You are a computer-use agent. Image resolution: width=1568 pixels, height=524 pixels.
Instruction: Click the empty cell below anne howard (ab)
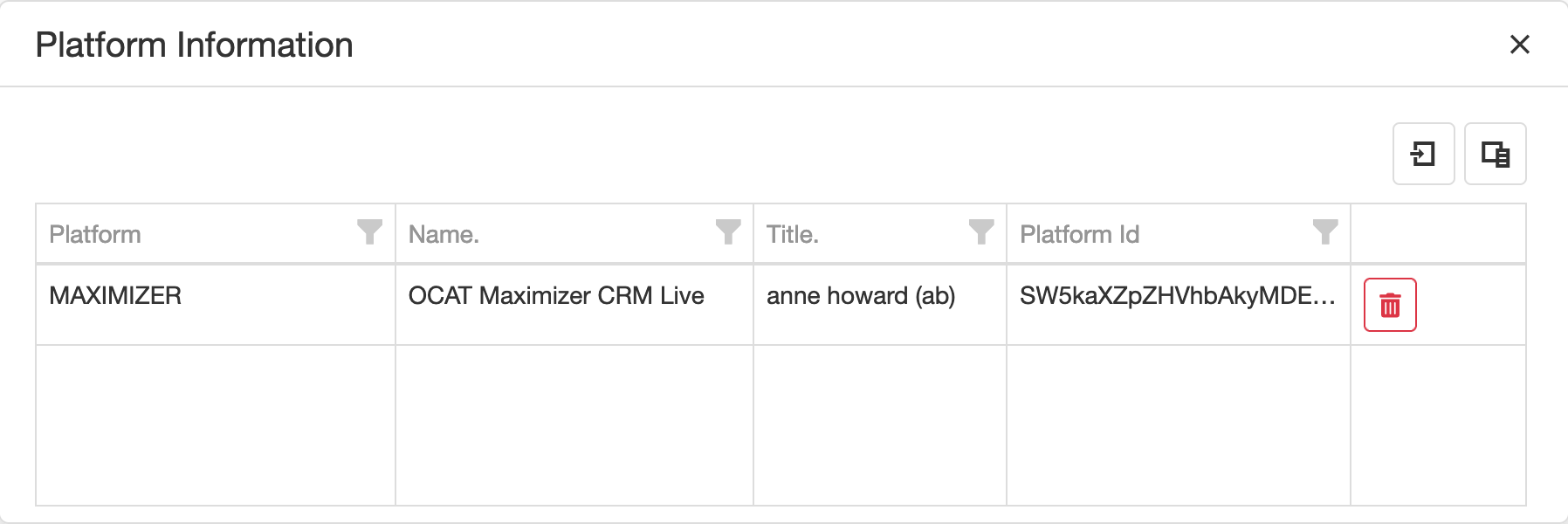879,424
